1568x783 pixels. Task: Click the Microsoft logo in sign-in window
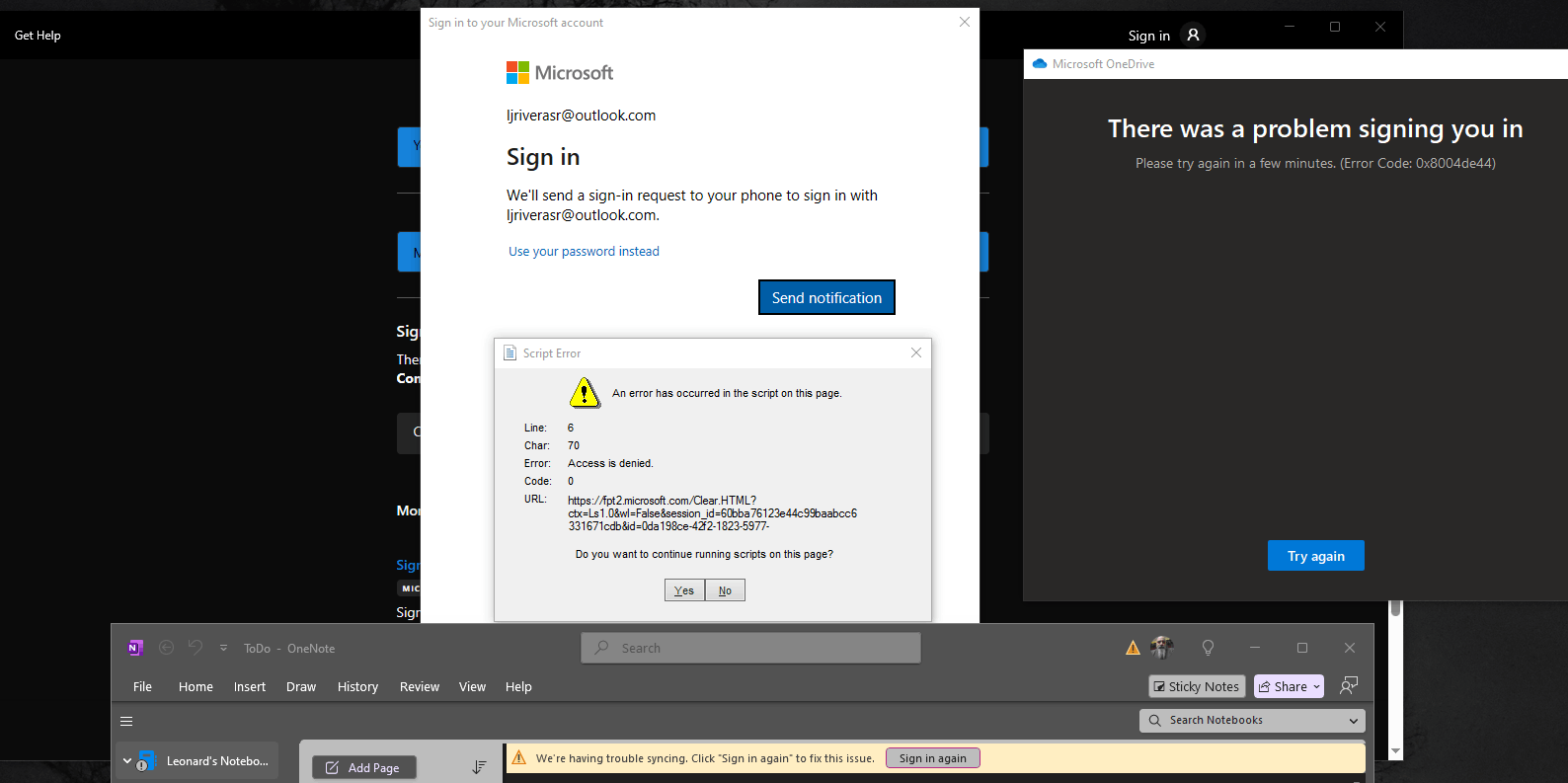(560, 72)
